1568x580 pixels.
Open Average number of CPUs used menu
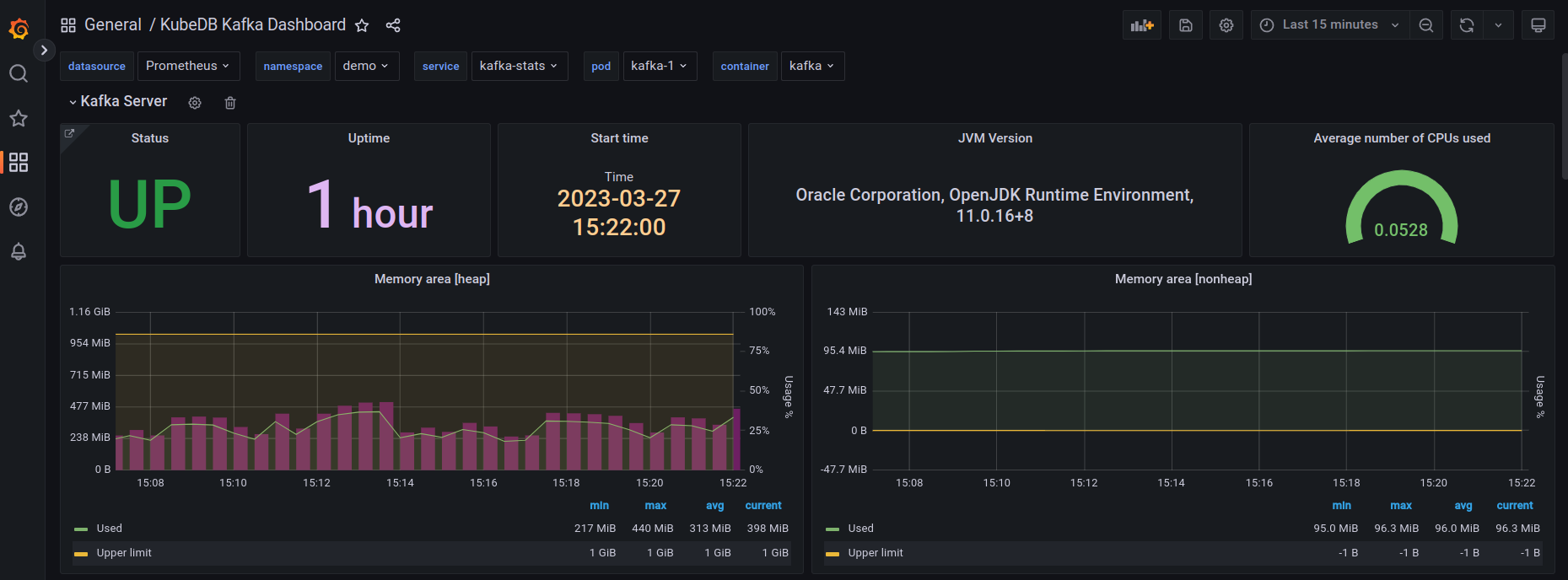tap(1402, 138)
